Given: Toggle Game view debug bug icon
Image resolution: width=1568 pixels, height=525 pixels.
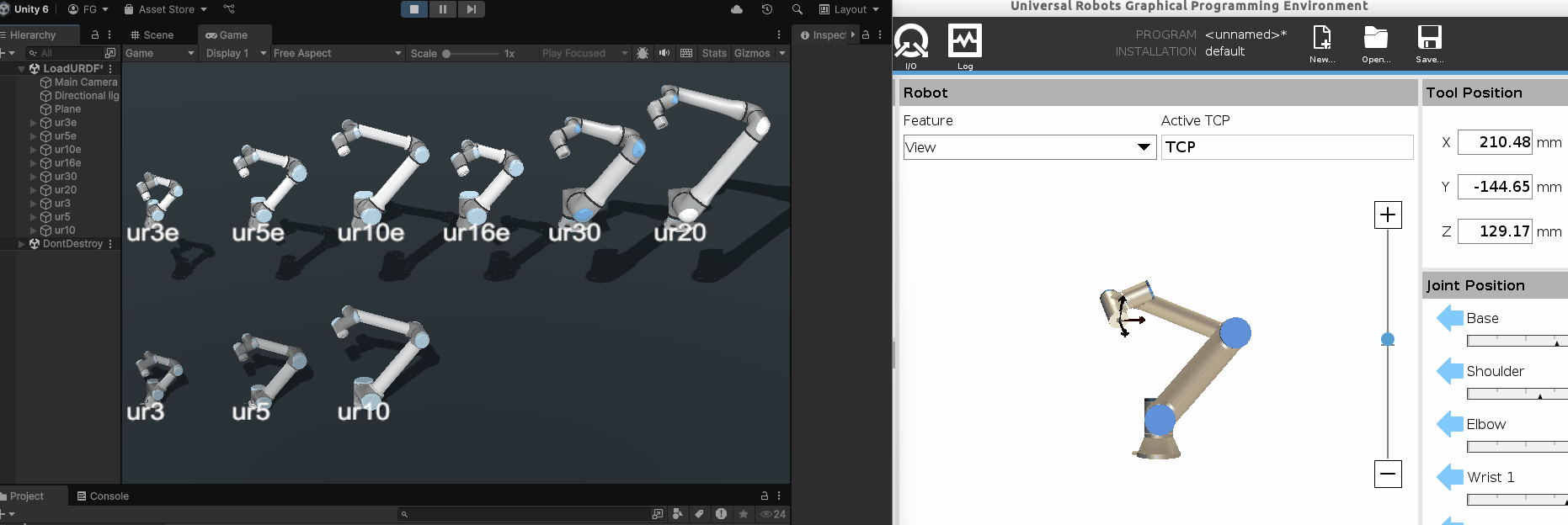Looking at the screenshot, I should [643, 53].
